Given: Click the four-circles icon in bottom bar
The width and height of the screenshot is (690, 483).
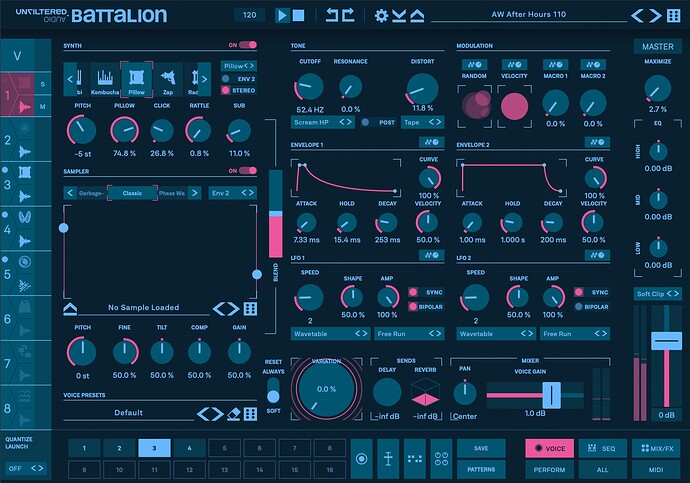Looking at the screenshot, I should pyautogui.click(x=441, y=459).
